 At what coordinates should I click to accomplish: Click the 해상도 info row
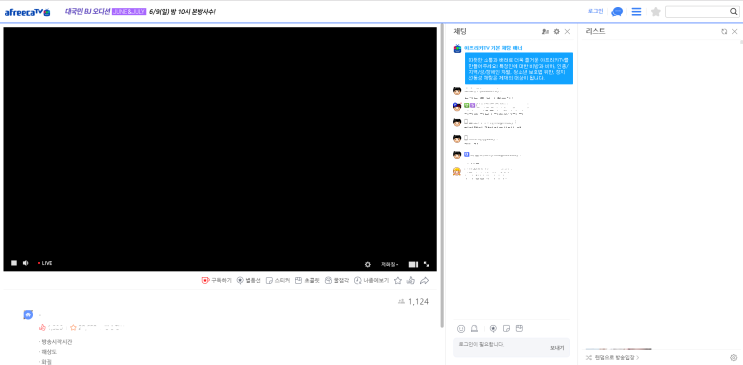click(49, 352)
